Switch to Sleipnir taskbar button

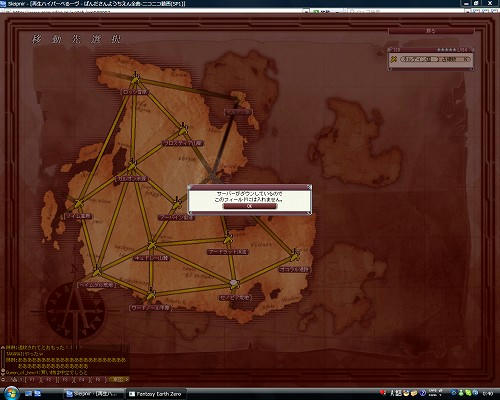pos(95,394)
